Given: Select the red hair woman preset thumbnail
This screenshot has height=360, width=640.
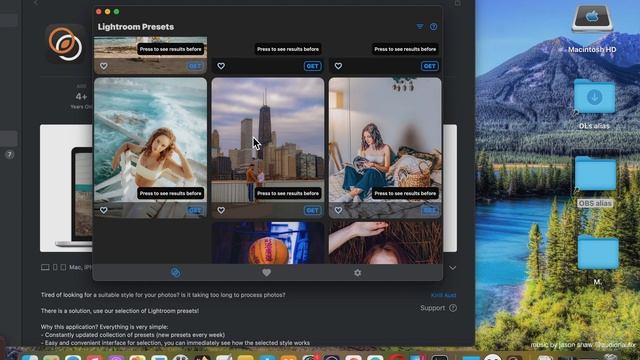Looking at the screenshot, I should coord(385,242).
